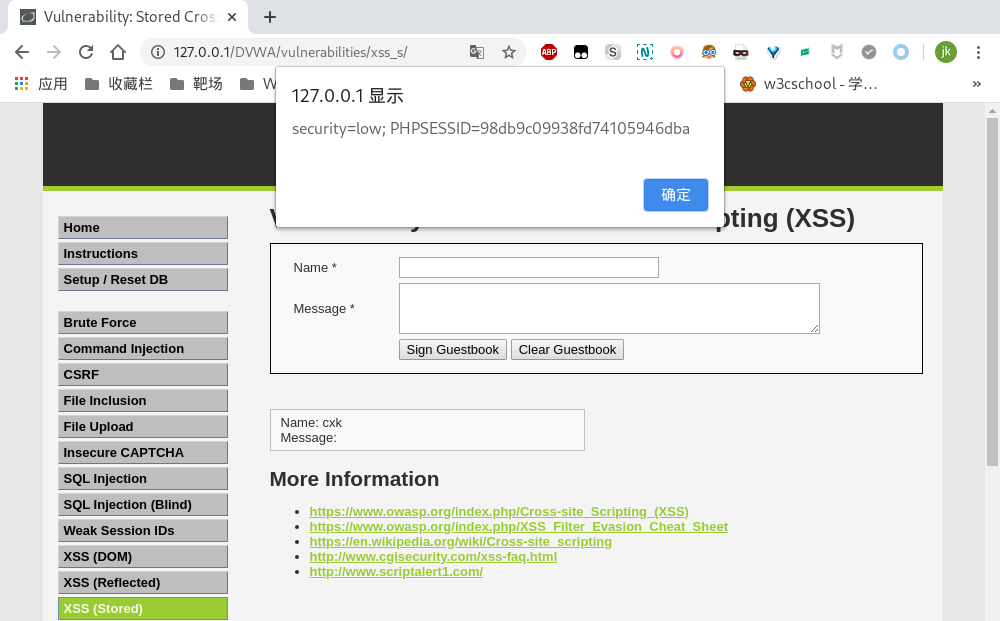The width and height of the screenshot is (1000, 621).
Task: Click the Clear Guestbook button
Action: pyautogui.click(x=567, y=349)
